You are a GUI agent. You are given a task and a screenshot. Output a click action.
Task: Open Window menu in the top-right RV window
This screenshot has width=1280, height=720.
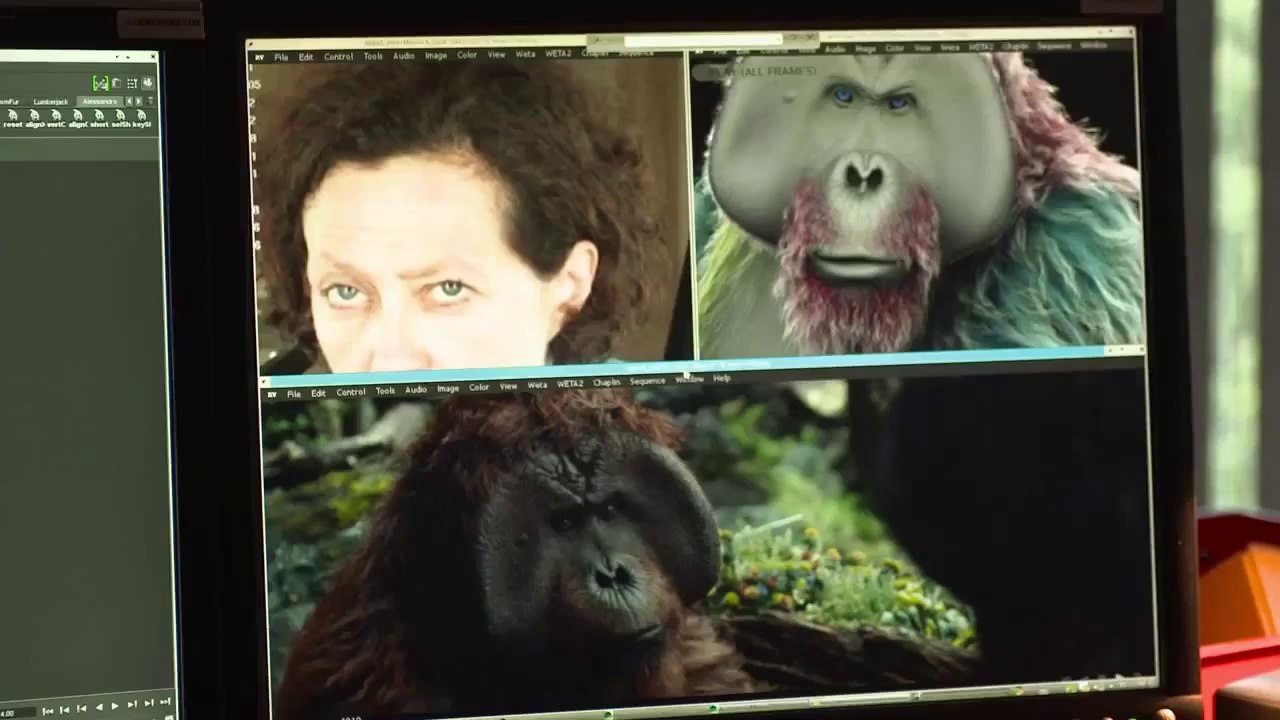click(1094, 45)
